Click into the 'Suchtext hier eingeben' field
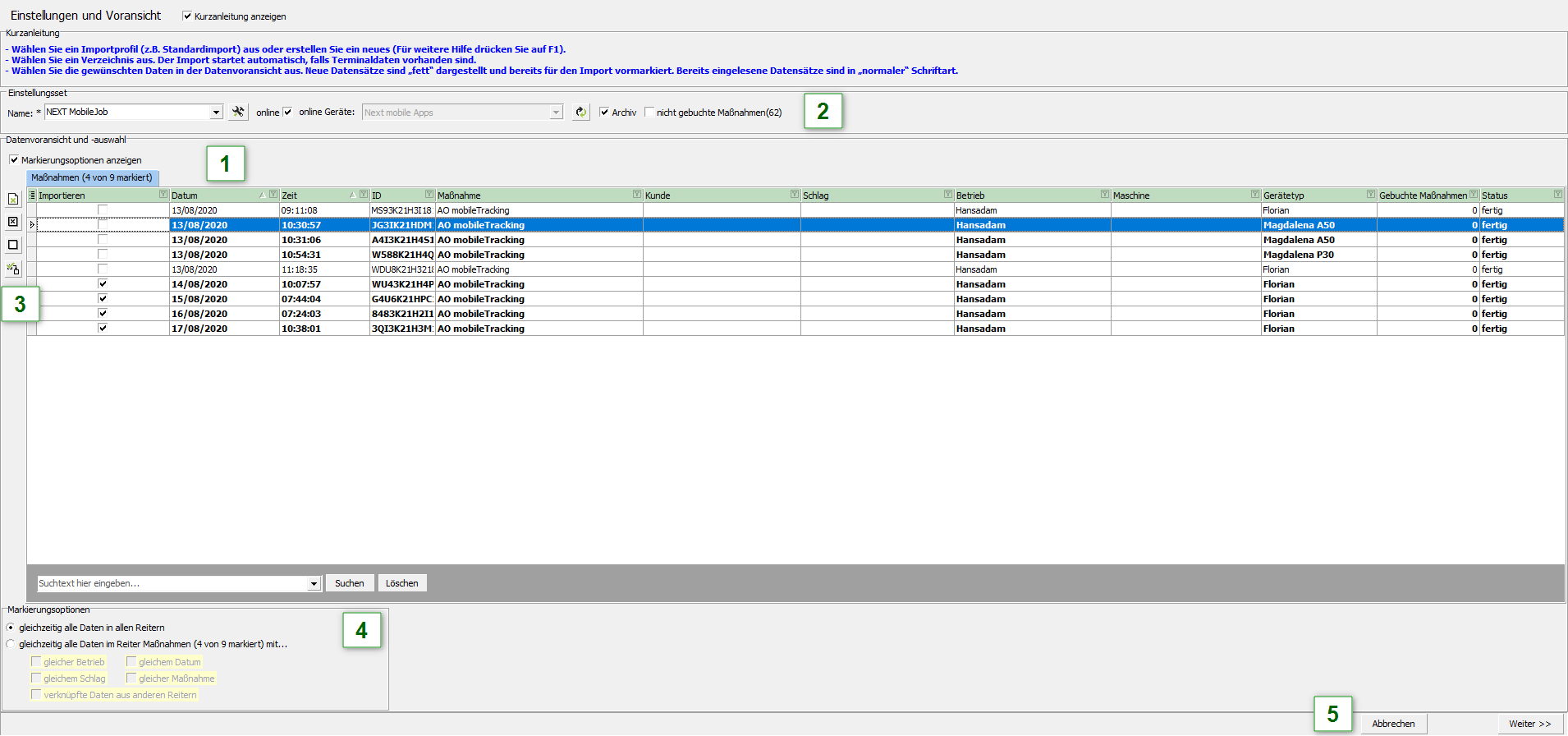The width and height of the screenshot is (1568, 736). tap(172, 584)
